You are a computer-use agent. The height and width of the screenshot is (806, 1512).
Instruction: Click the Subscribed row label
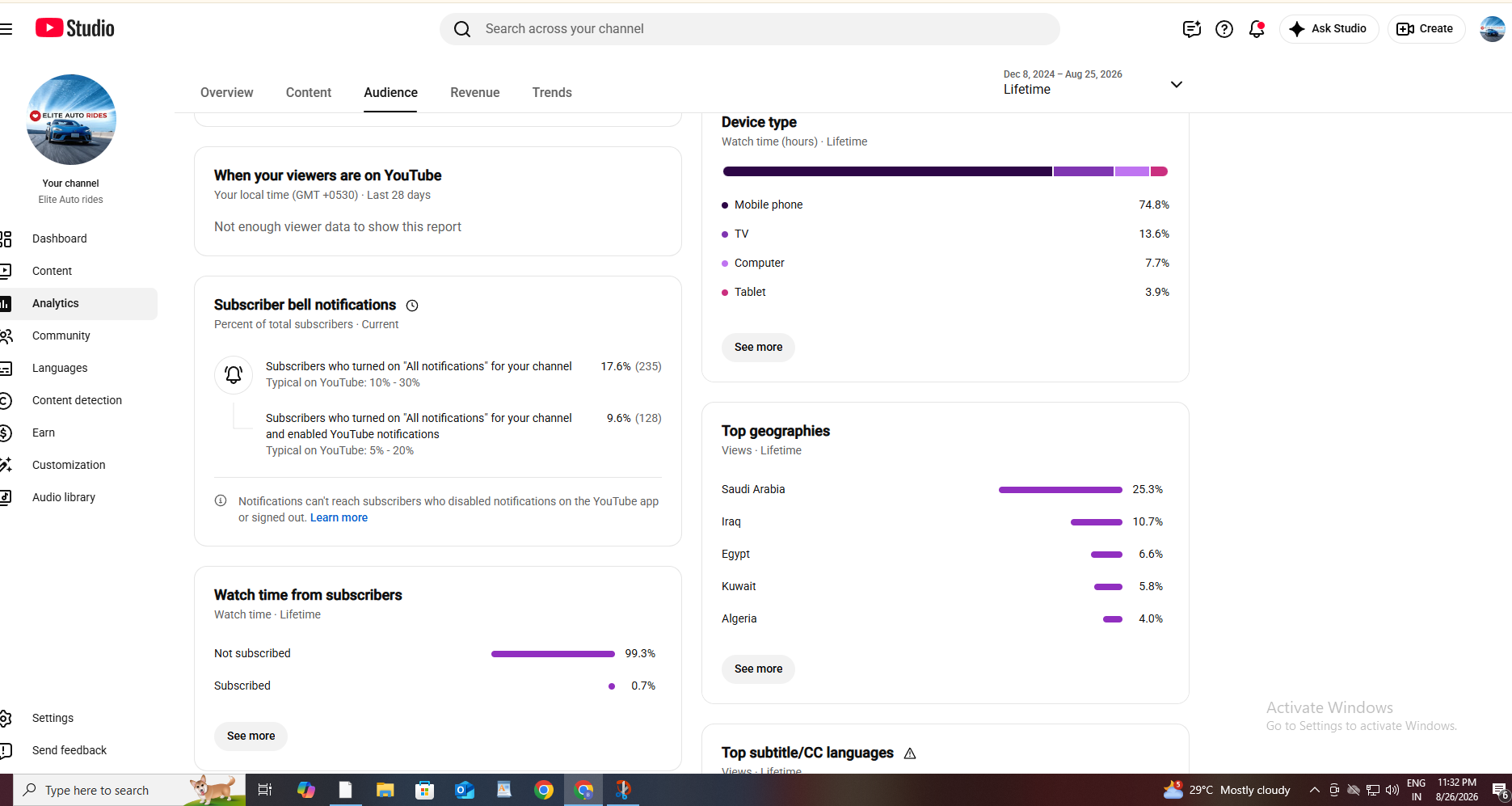point(242,686)
